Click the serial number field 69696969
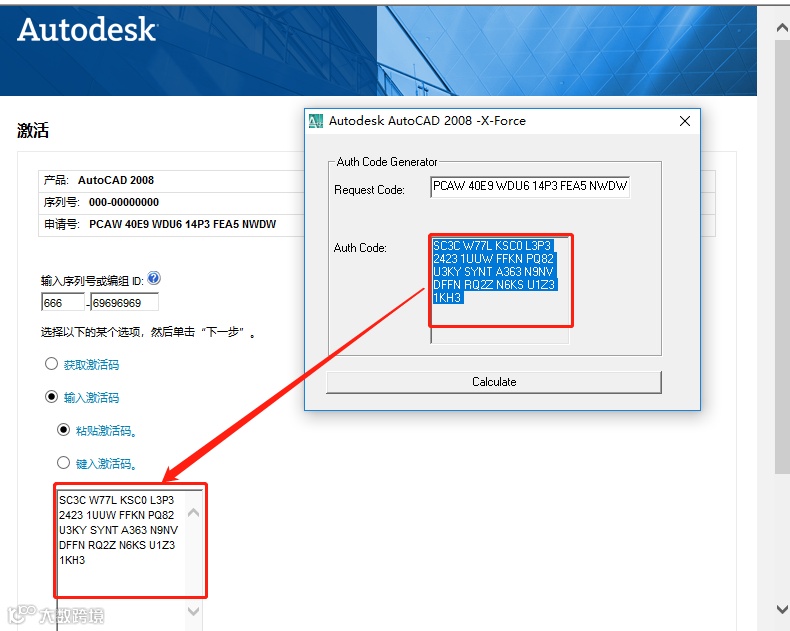Screen dimensions: 790x631 tap(124, 302)
